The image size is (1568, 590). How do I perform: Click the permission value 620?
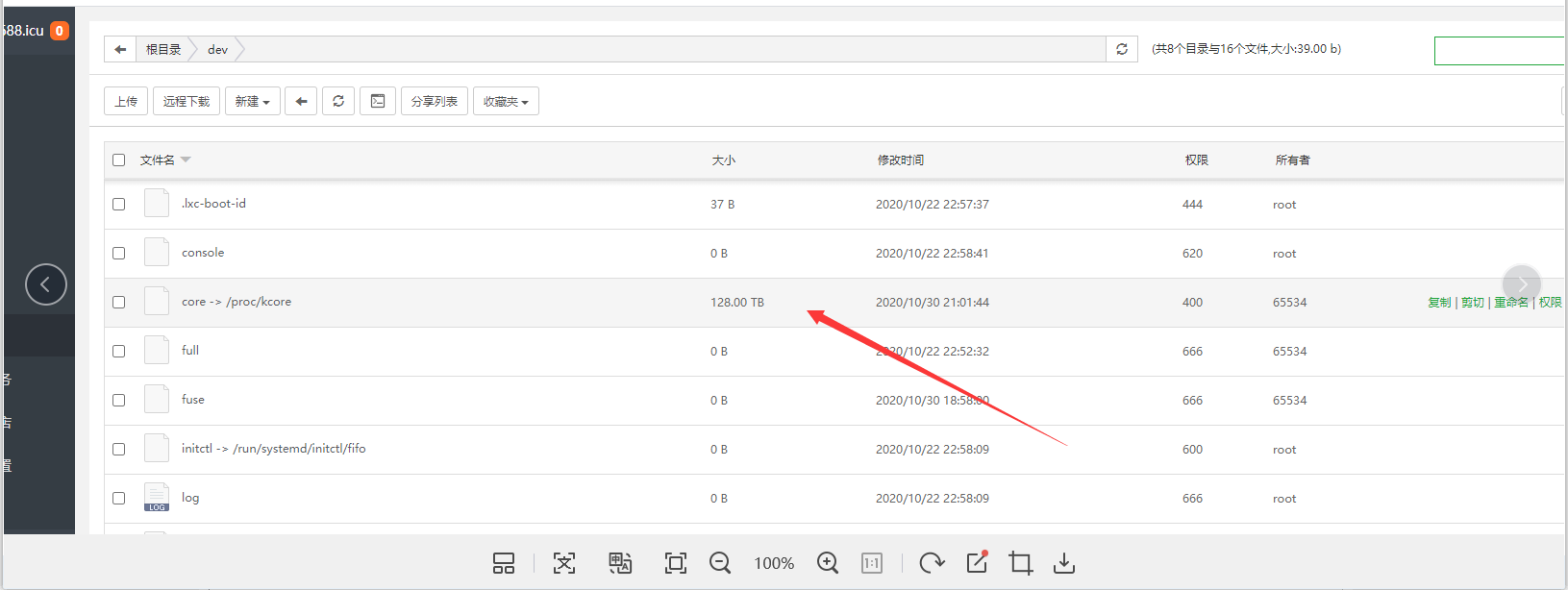(x=1193, y=254)
